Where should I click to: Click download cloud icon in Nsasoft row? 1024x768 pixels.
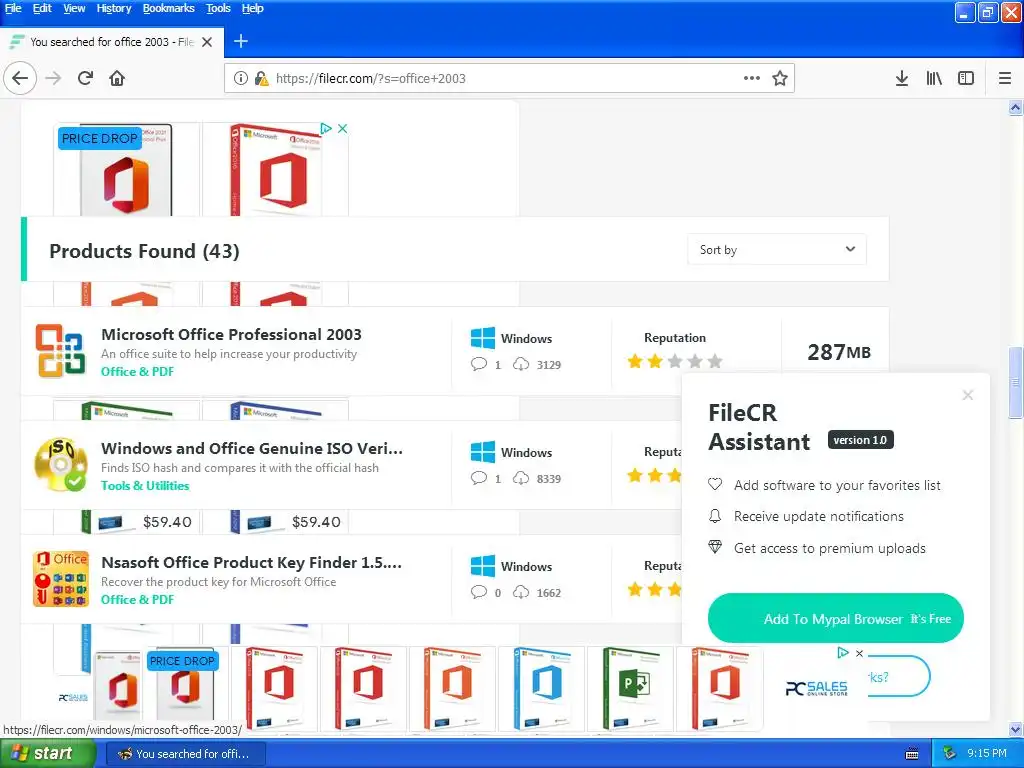click(520, 592)
